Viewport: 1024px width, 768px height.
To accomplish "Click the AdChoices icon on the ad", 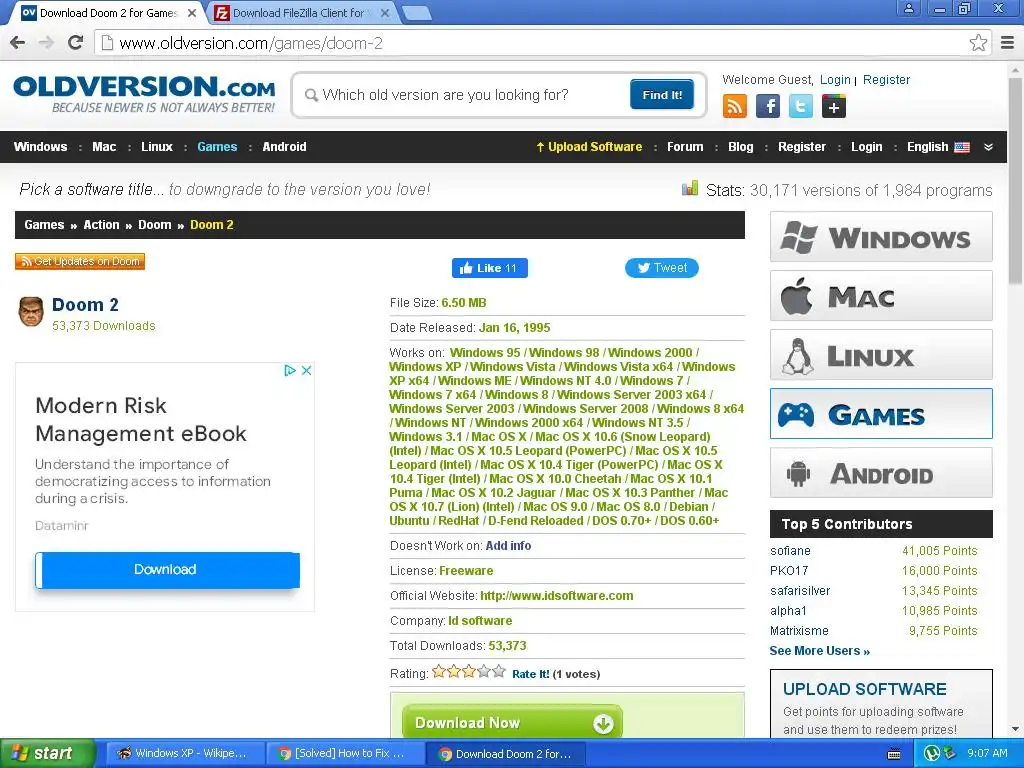I will (x=290, y=370).
